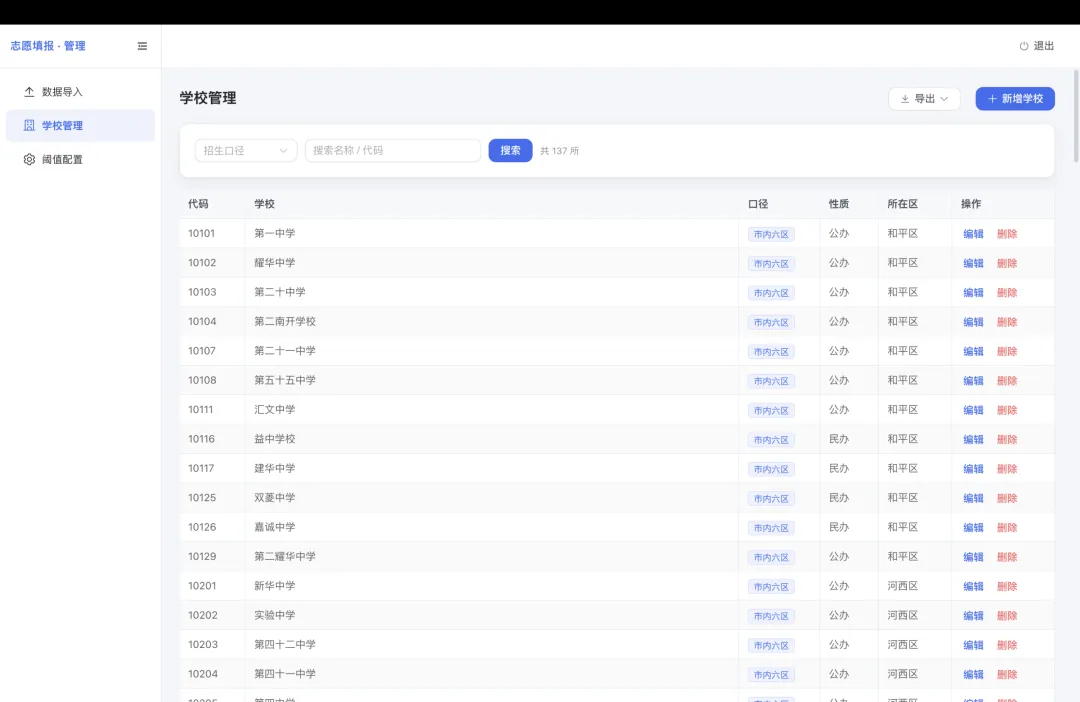Delete the 第二十中学 row
This screenshot has width=1080, height=702.
coord(1007,293)
